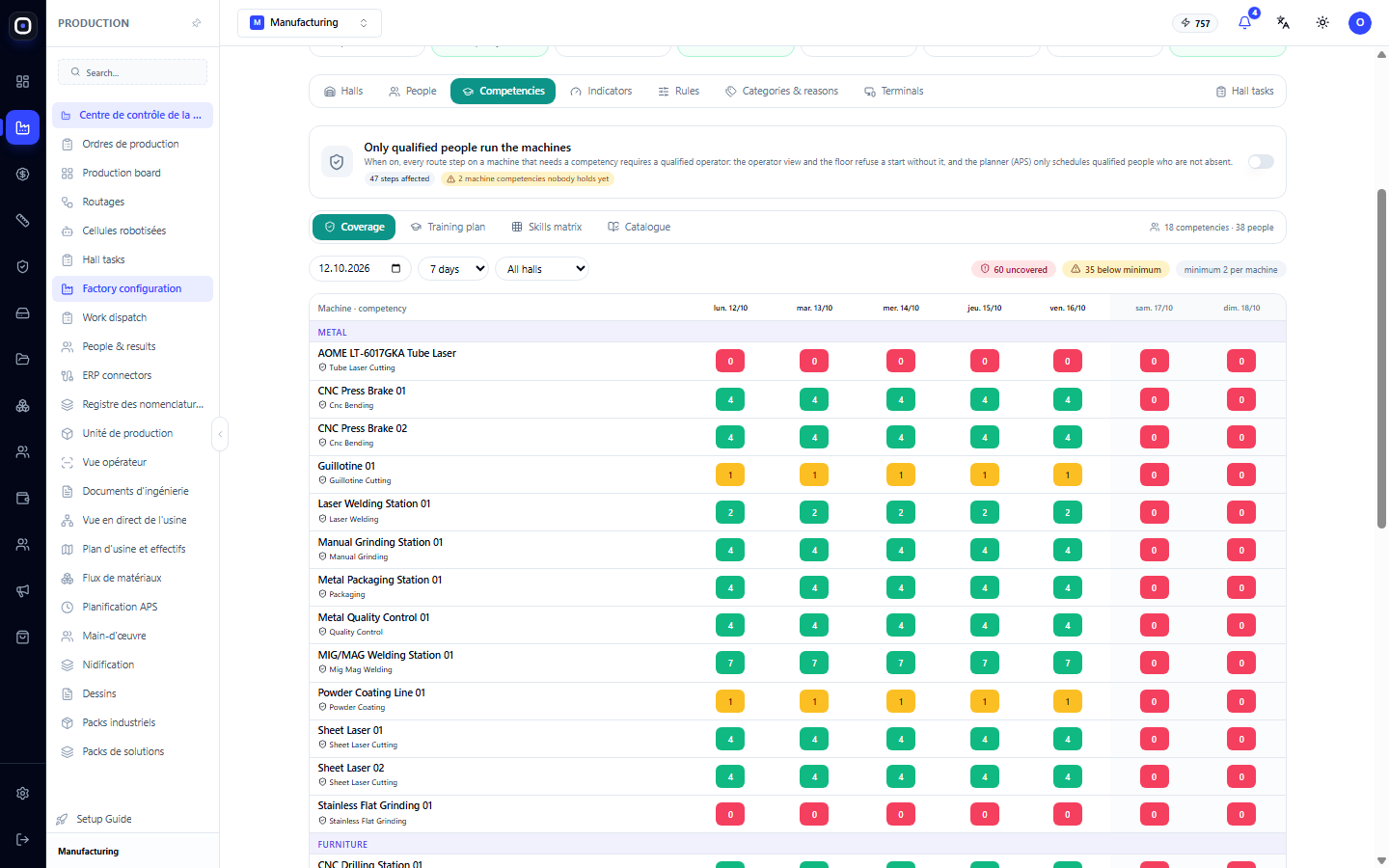The width and height of the screenshot is (1389, 868).
Task: Open settings gear in left rail
Action: 23,793
